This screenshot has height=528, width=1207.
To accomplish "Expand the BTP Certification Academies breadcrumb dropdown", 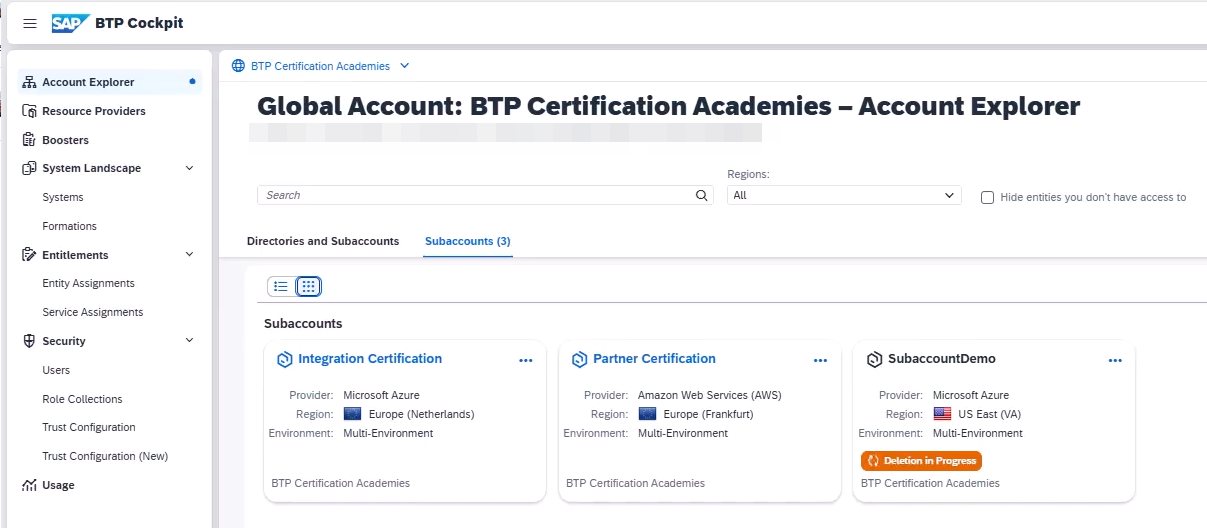I will pyautogui.click(x=404, y=66).
